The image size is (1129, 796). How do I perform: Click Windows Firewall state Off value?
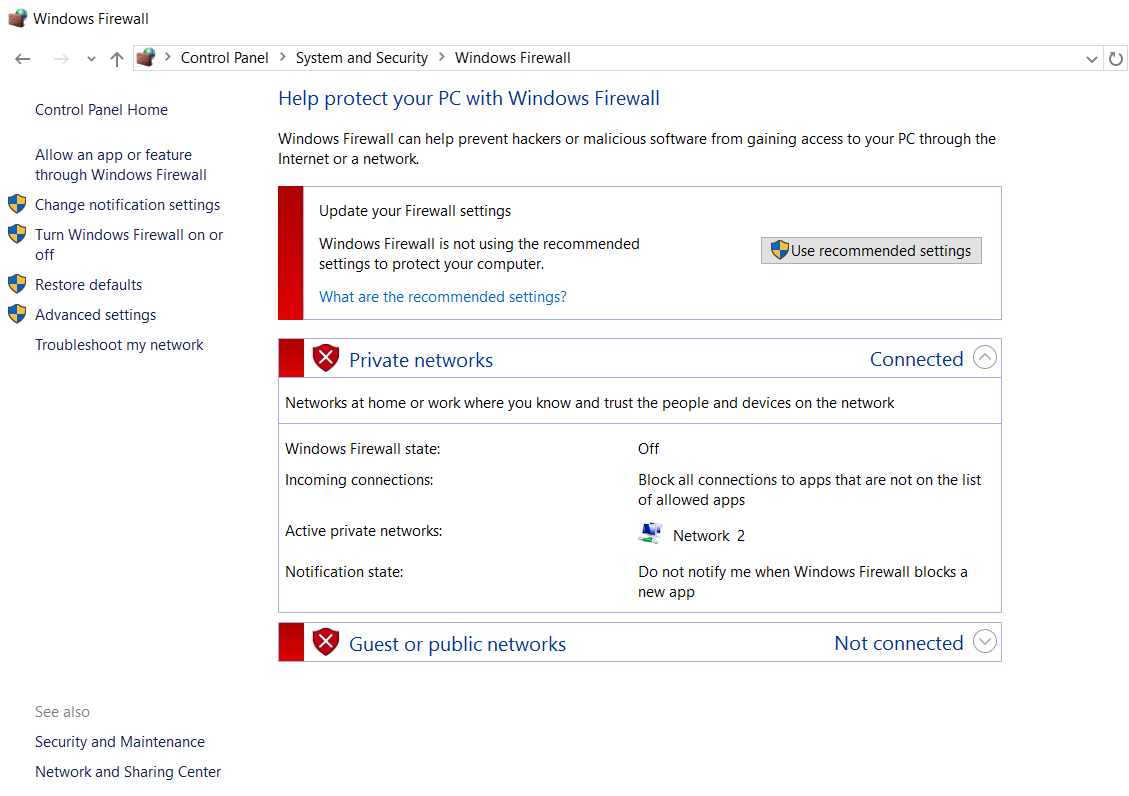click(x=648, y=449)
